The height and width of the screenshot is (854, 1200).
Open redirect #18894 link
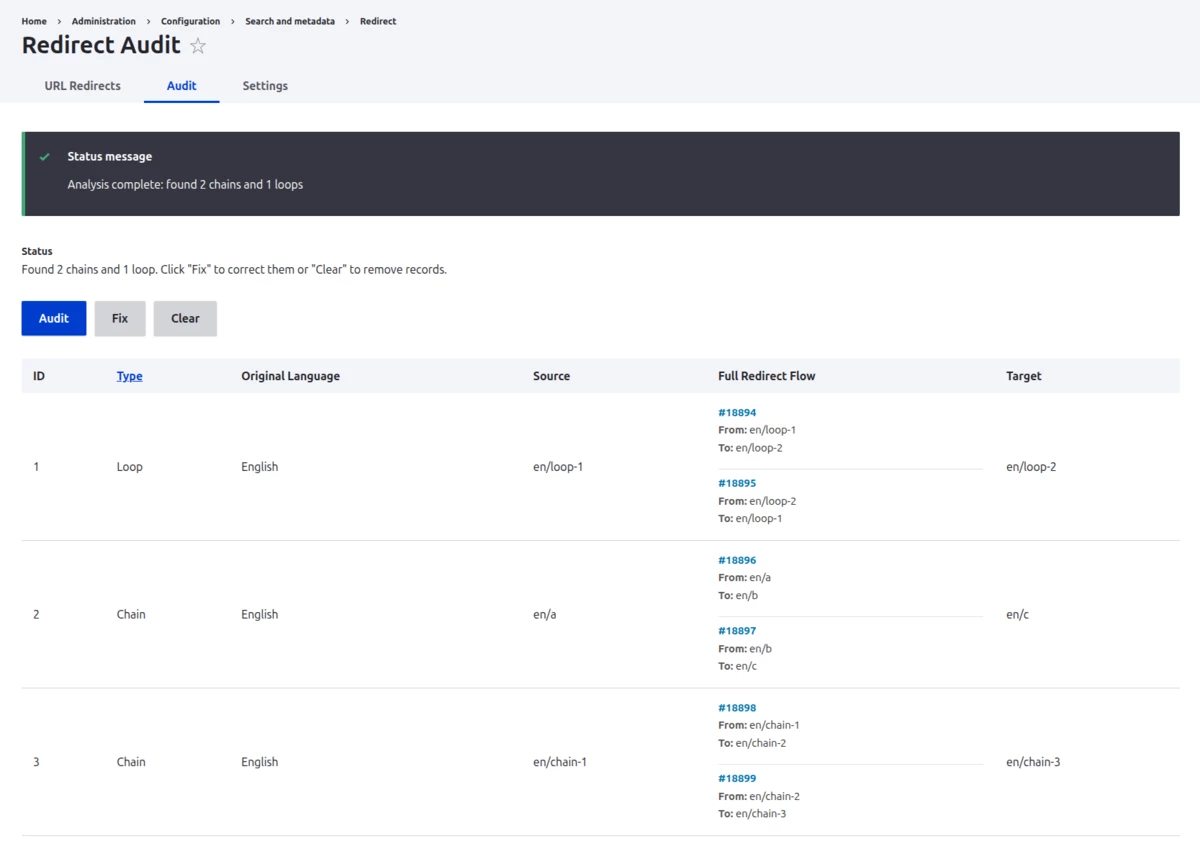click(737, 412)
